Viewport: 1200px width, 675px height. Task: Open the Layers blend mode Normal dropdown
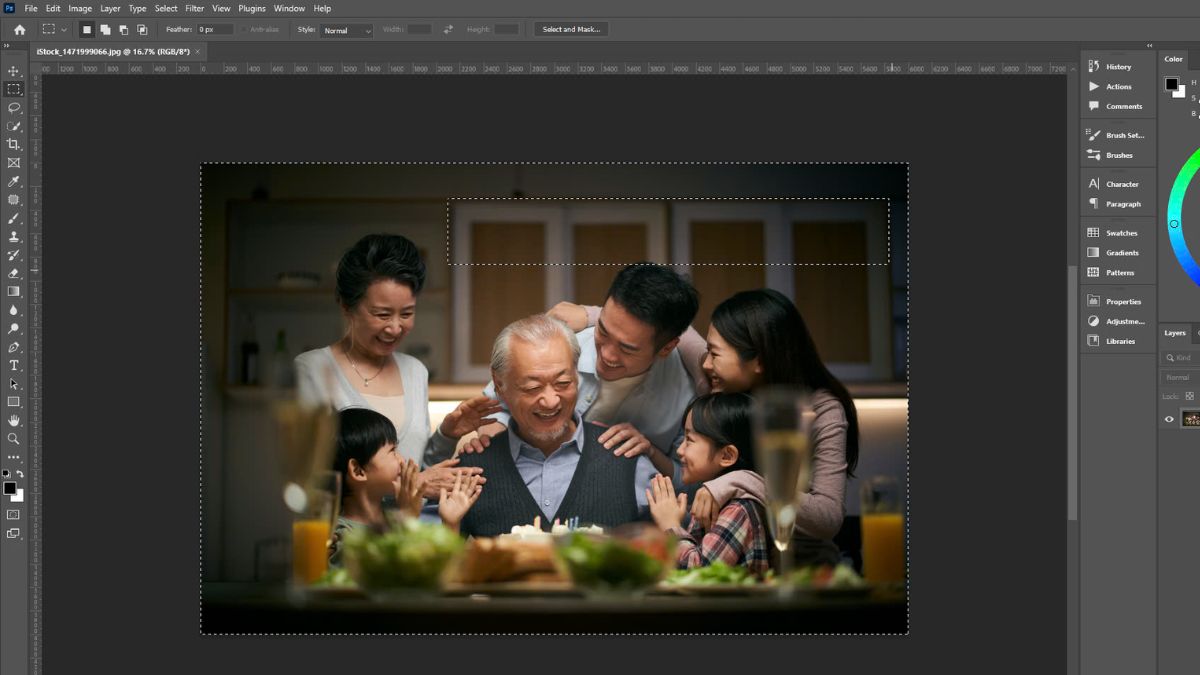(x=1180, y=377)
